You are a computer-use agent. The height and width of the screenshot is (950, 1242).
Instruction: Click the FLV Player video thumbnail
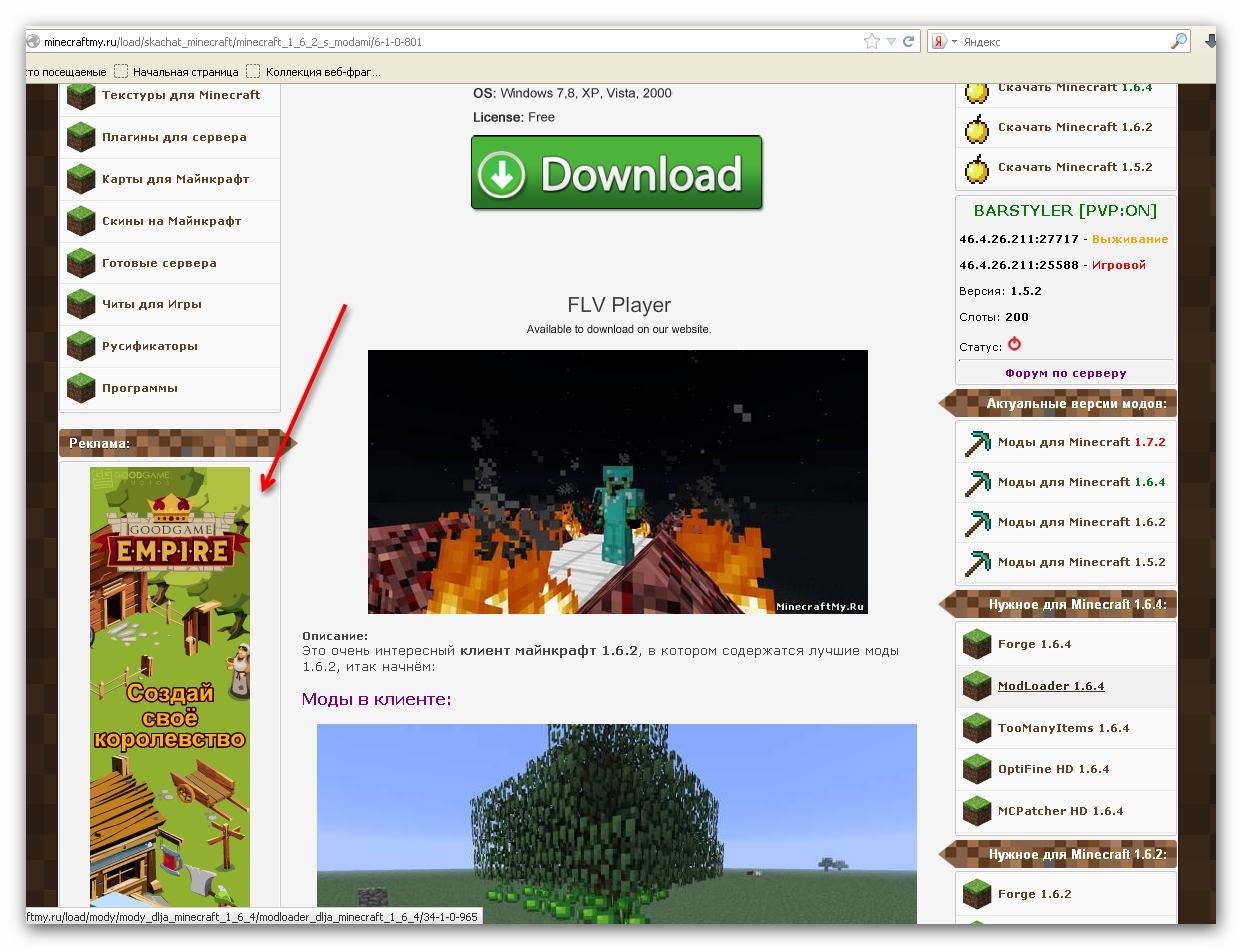618,482
